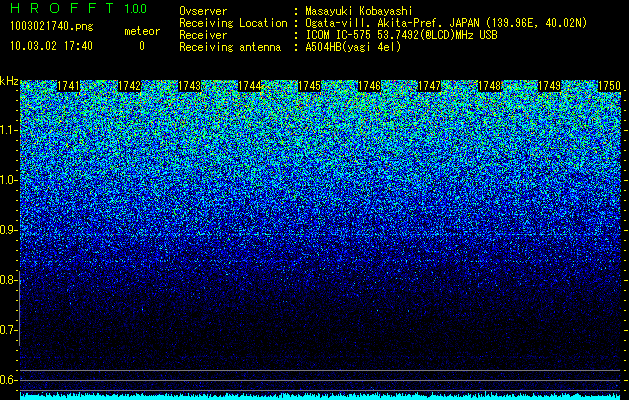Click the observer name Masayuki Kobayashi

coord(359,11)
